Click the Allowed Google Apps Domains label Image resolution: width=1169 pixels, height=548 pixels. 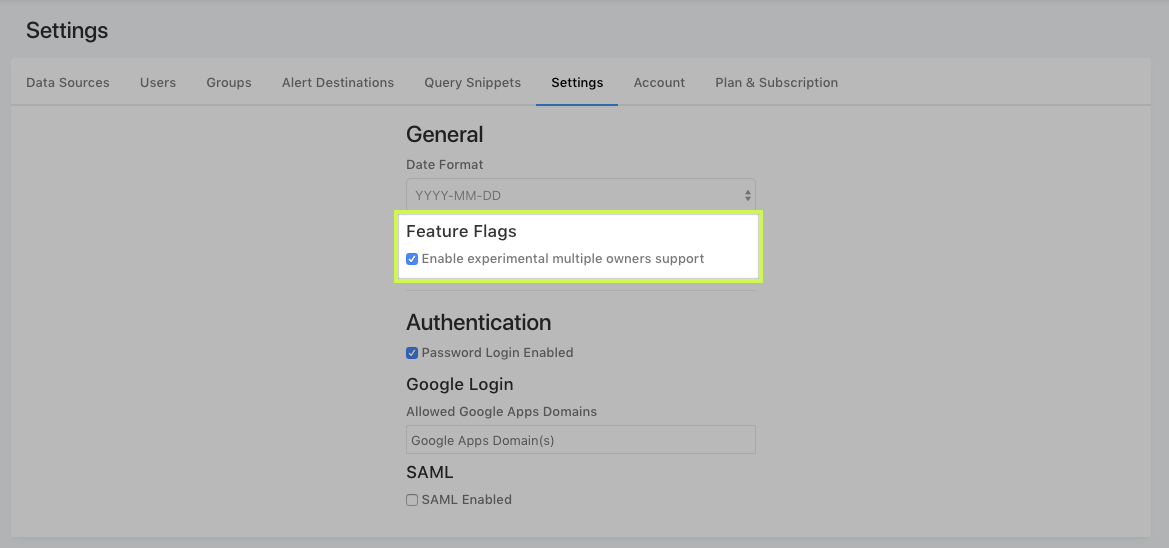[x=501, y=412]
